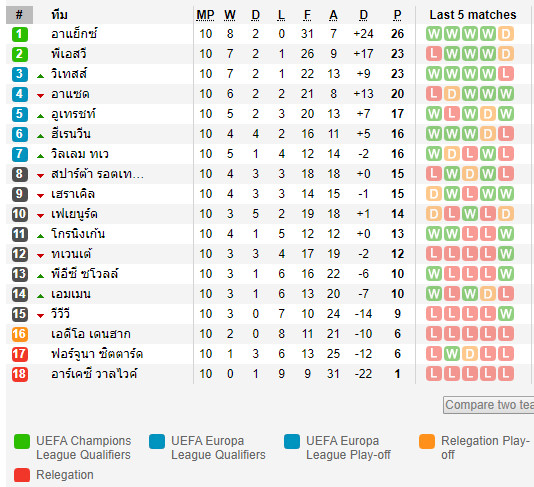Open the อาแย็กซ์ team link
The width and height of the screenshot is (534, 487).
74,34
